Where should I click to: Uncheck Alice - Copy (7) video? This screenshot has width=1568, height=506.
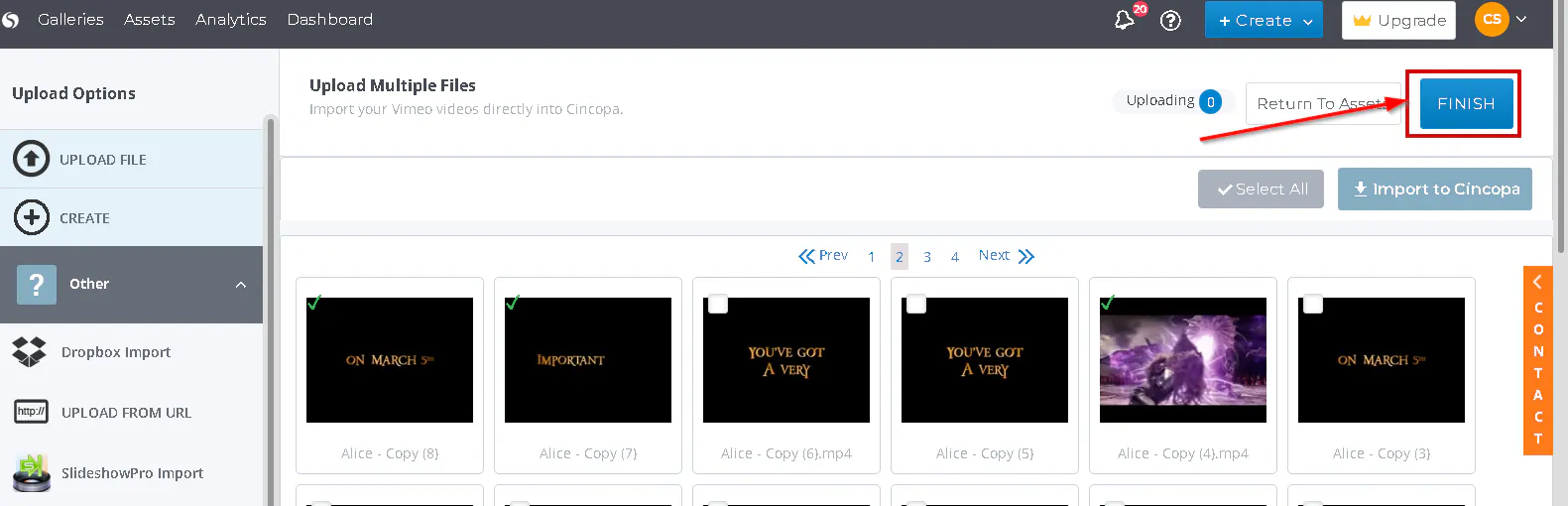tap(513, 302)
